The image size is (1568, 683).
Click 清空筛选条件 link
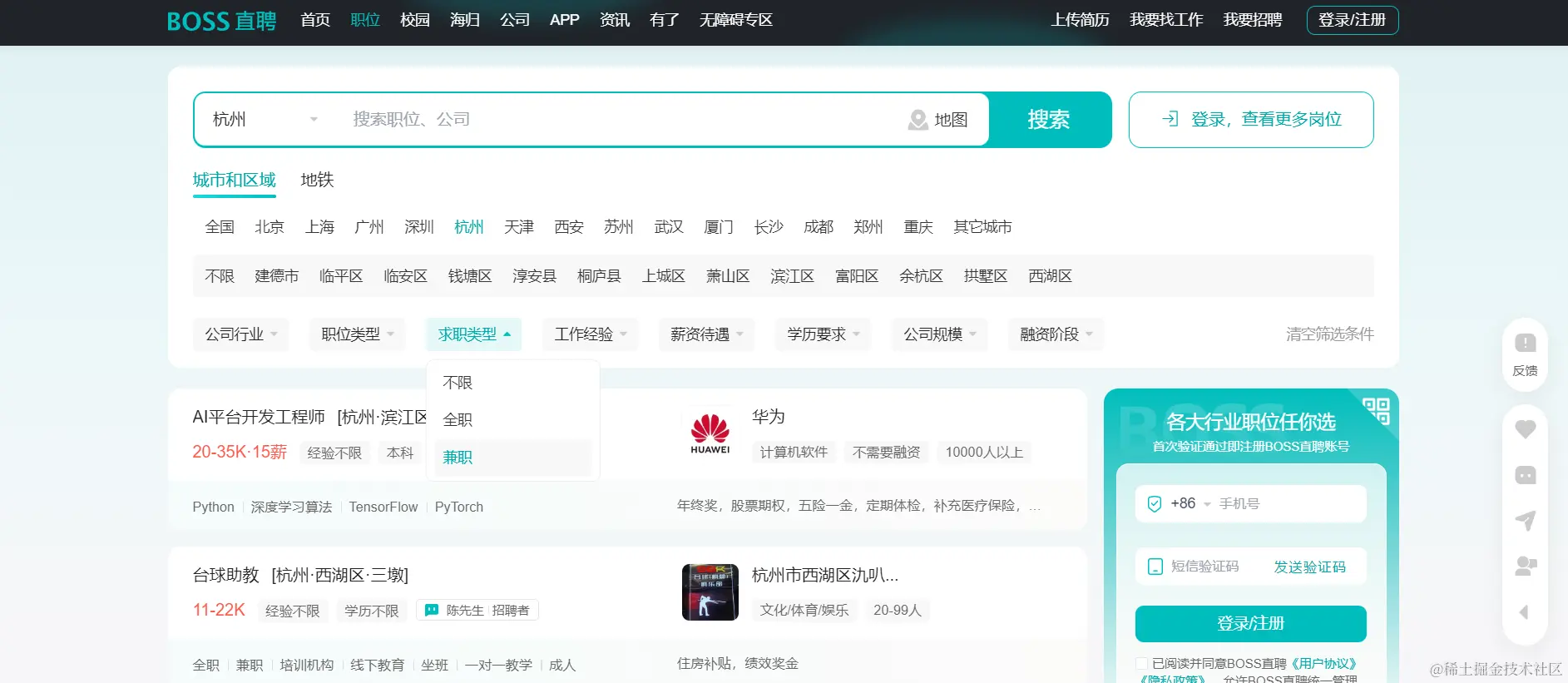coord(1330,334)
